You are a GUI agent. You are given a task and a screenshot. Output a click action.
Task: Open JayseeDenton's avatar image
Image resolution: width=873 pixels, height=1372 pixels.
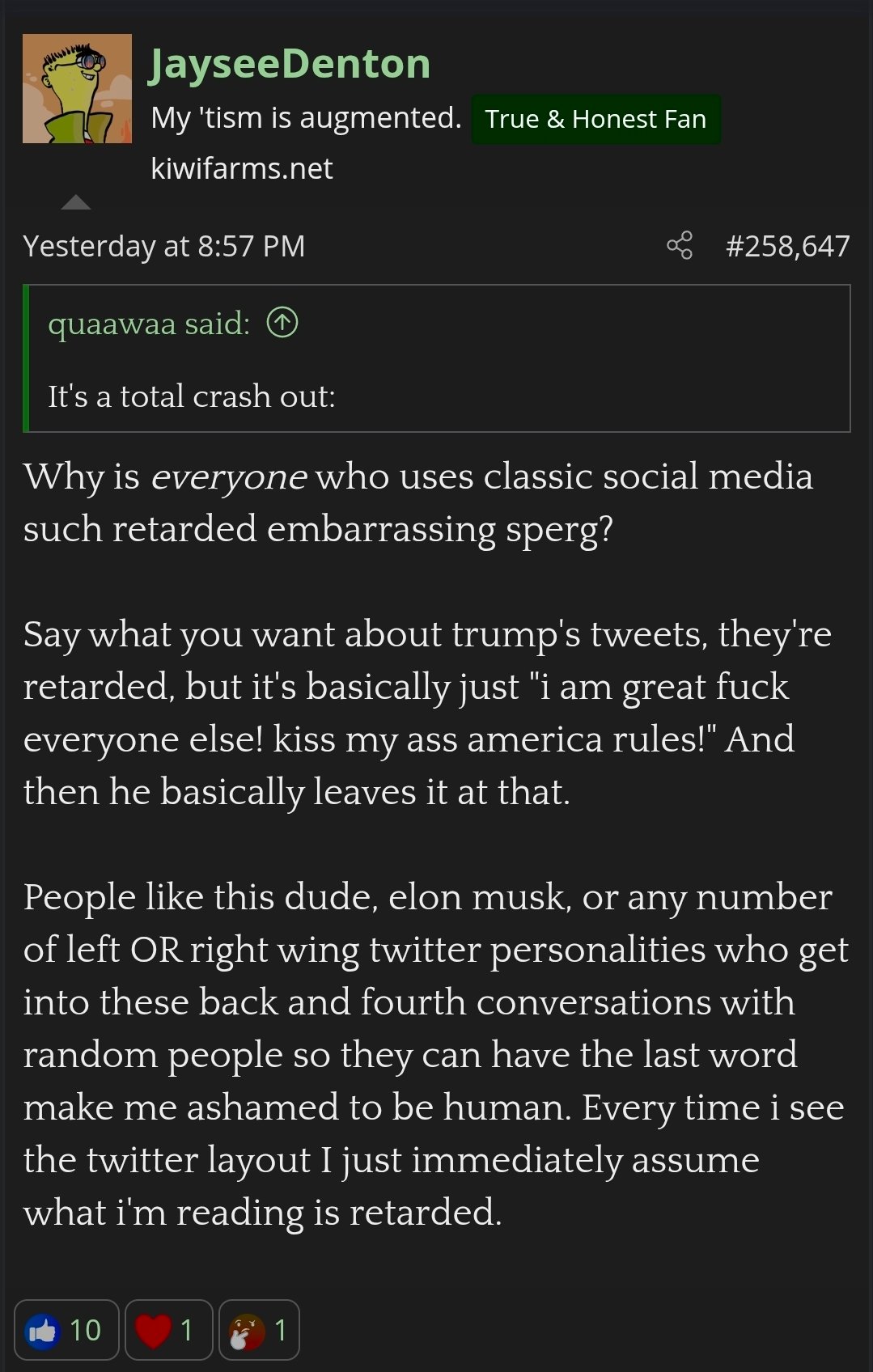pos(77,89)
